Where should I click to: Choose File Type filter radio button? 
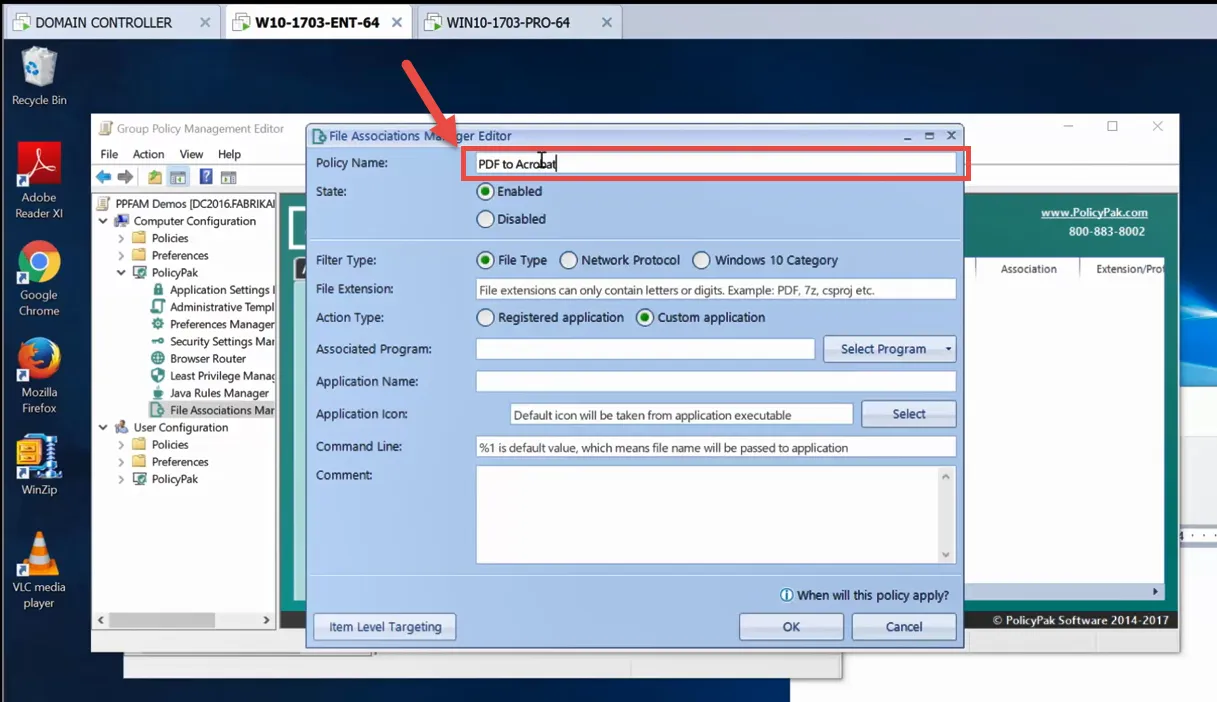[x=486, y=260]
